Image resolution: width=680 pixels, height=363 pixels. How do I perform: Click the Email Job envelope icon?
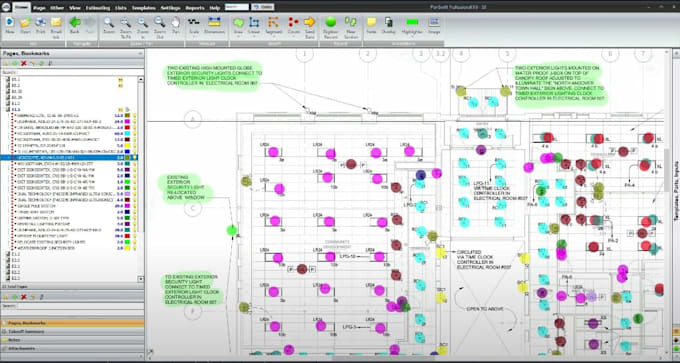point(56,22)
